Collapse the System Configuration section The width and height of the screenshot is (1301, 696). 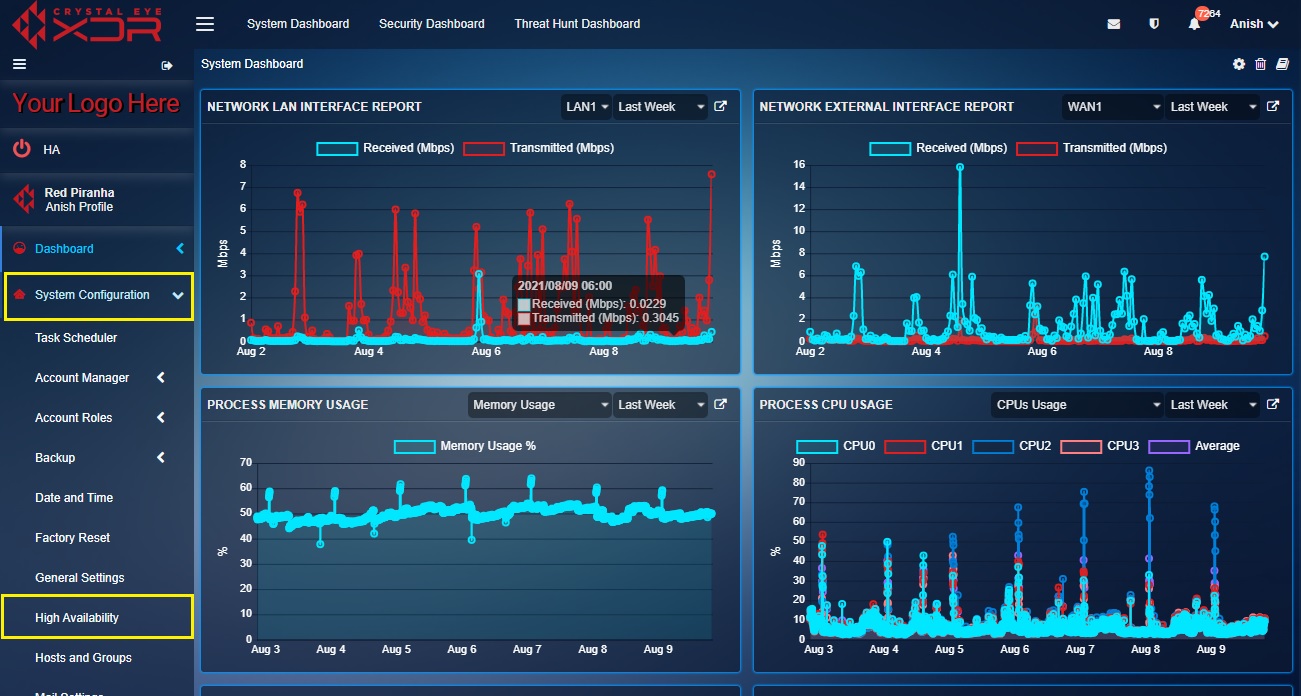coord(98,296)
